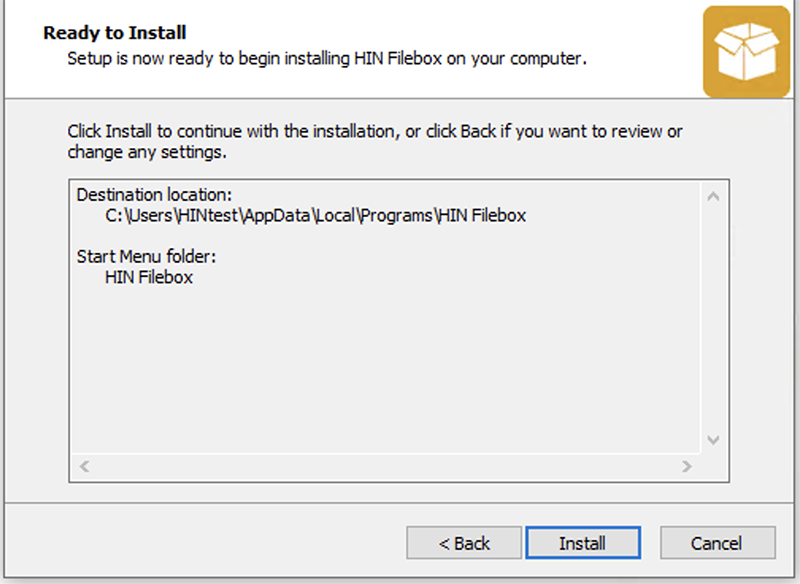Click the 'Click Install to continue' instruction text

pos(375,132)
